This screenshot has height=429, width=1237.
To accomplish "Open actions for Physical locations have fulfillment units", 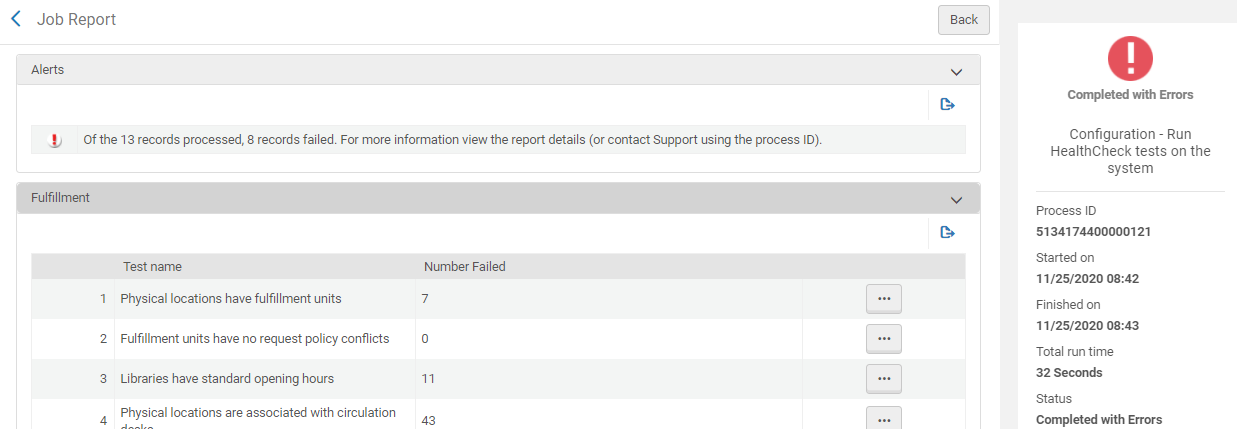I will pyautogui.click(x=883, y=298).
